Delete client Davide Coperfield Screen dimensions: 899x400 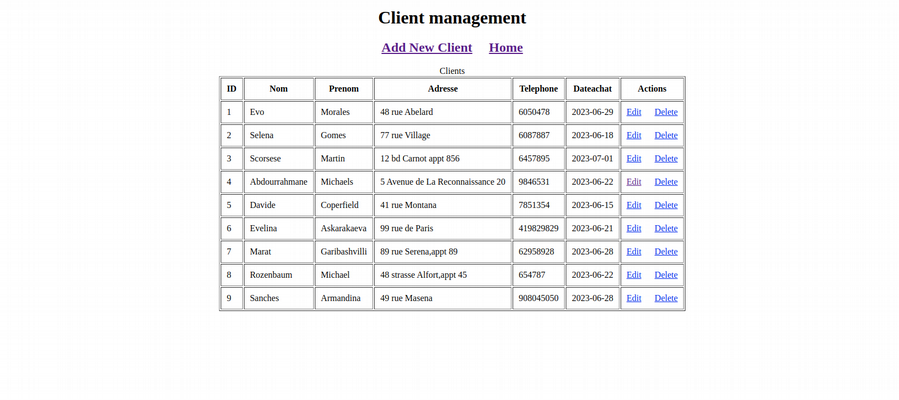(x=666, y=205)
